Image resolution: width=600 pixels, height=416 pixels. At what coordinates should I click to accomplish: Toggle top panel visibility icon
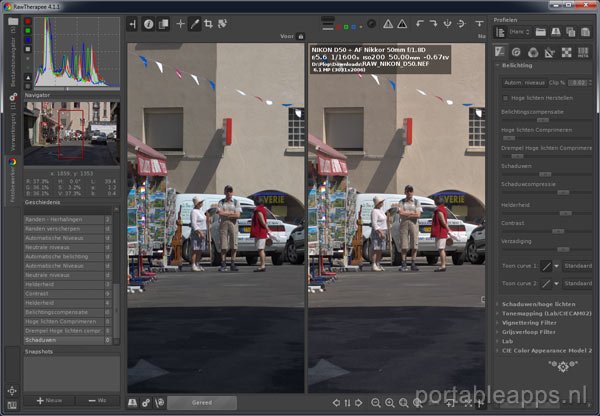pos(479,24)
